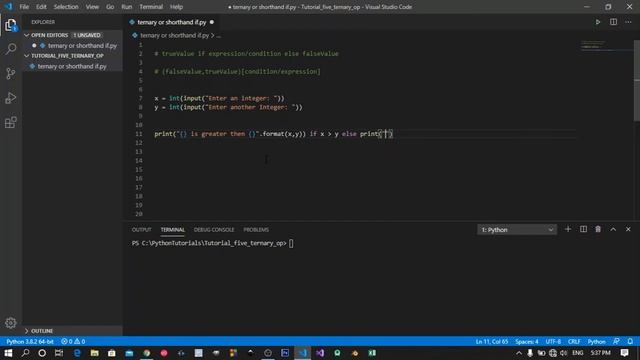Image resolution: width=640 pixels, height=360 pixels.
Task: Open ternary or shorthand if.py under Open Editors
Action: [82, 45]
